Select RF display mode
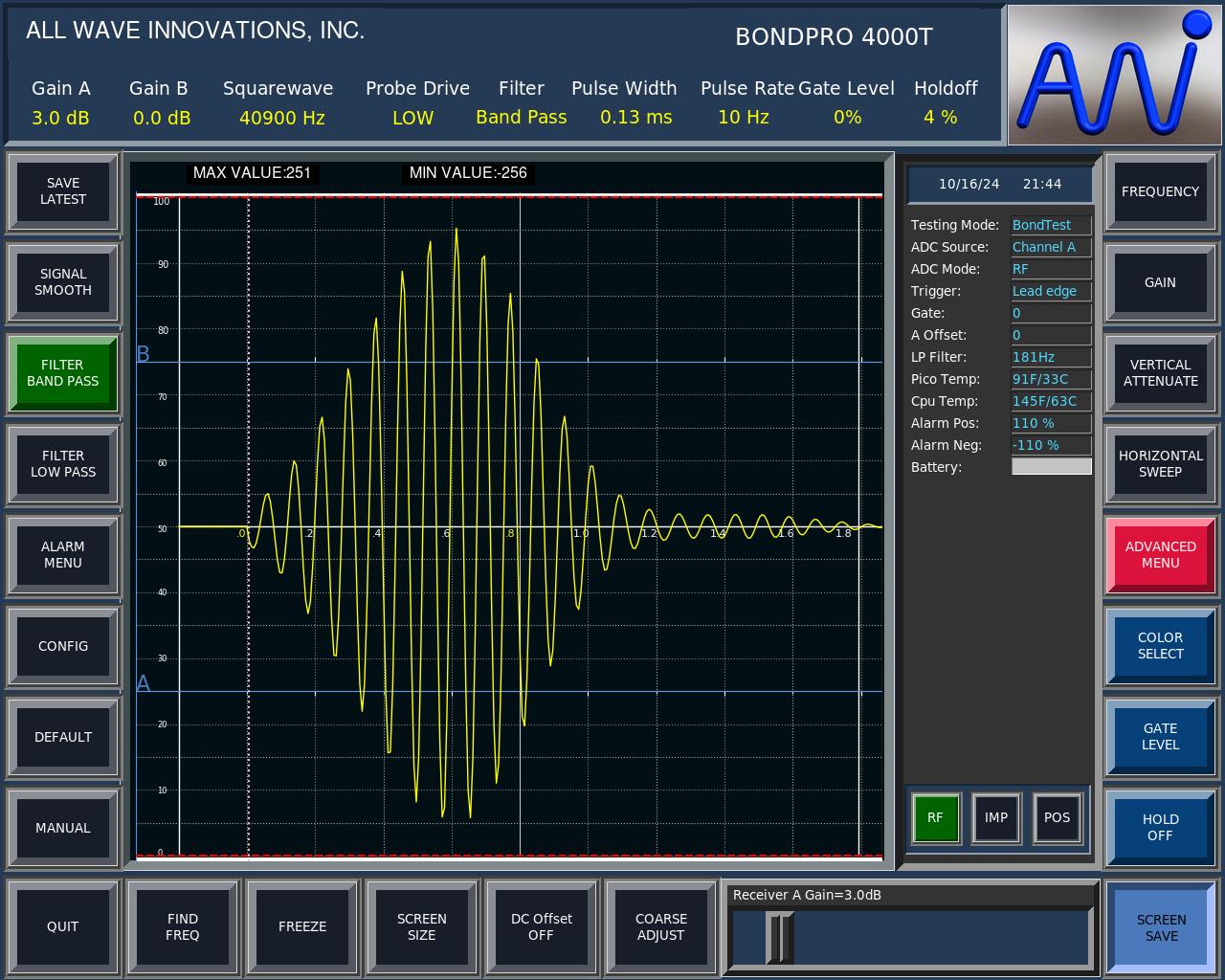This screenshot has height=980, width=1225. [x=935, y=817]
